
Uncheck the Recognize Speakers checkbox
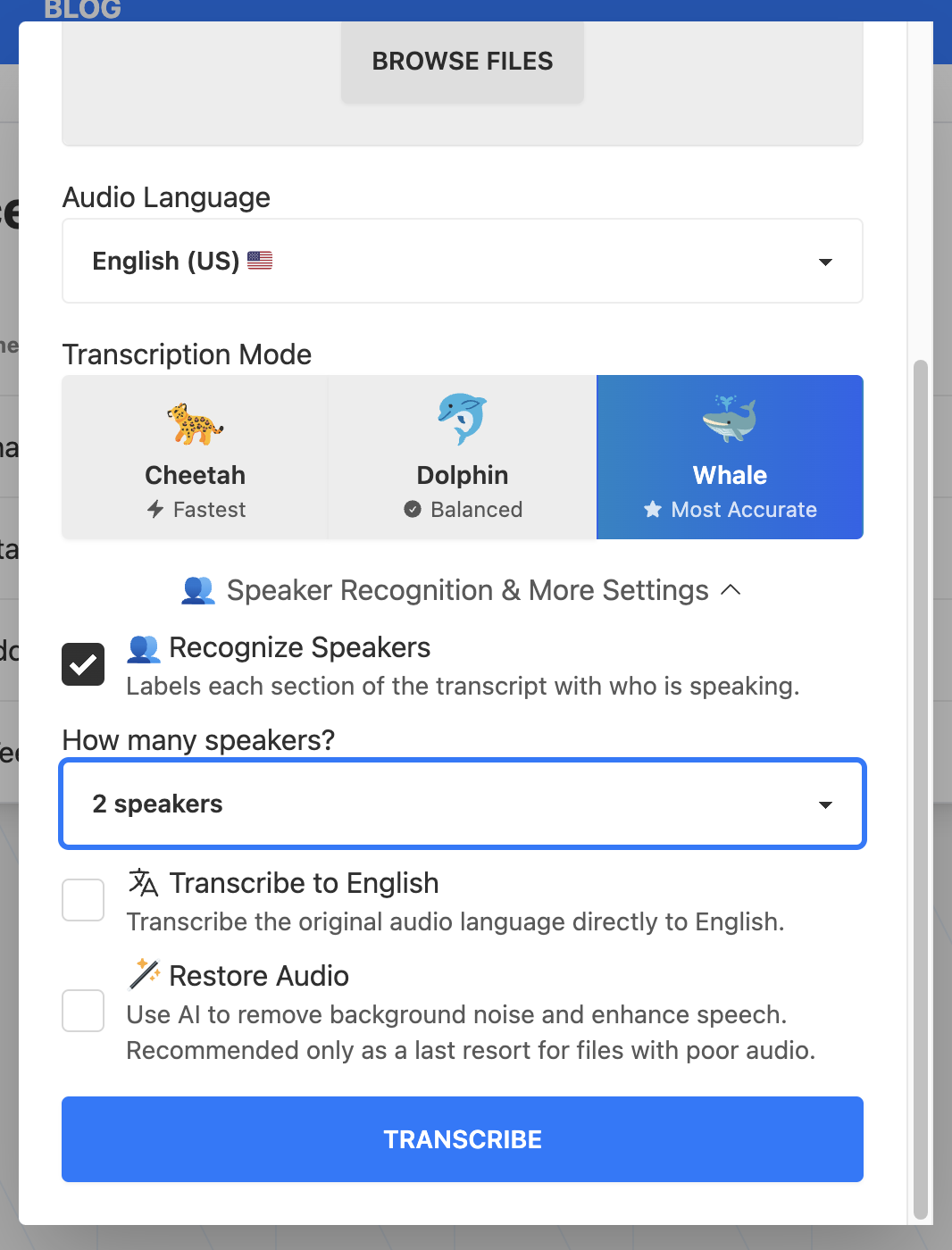(83, 664)
